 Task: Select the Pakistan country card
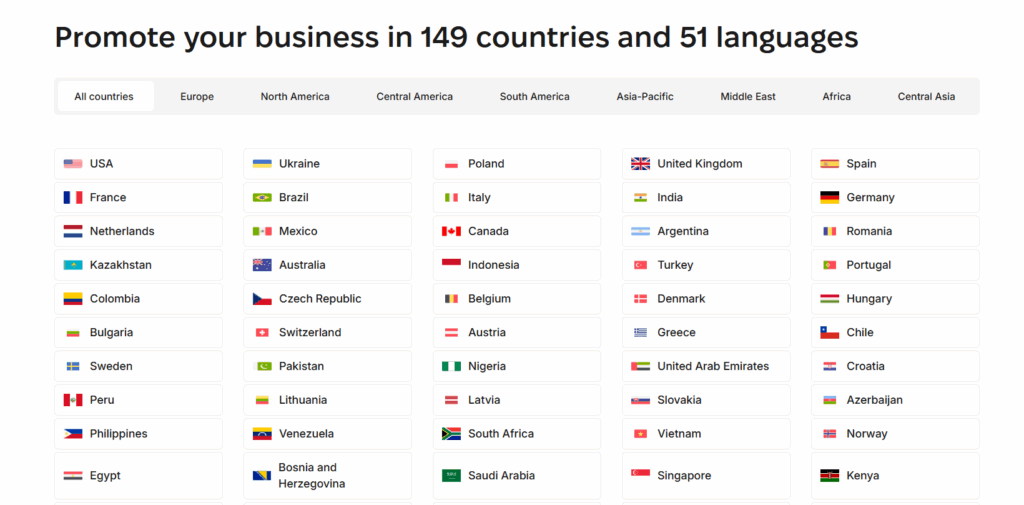[x=328, y=367]
